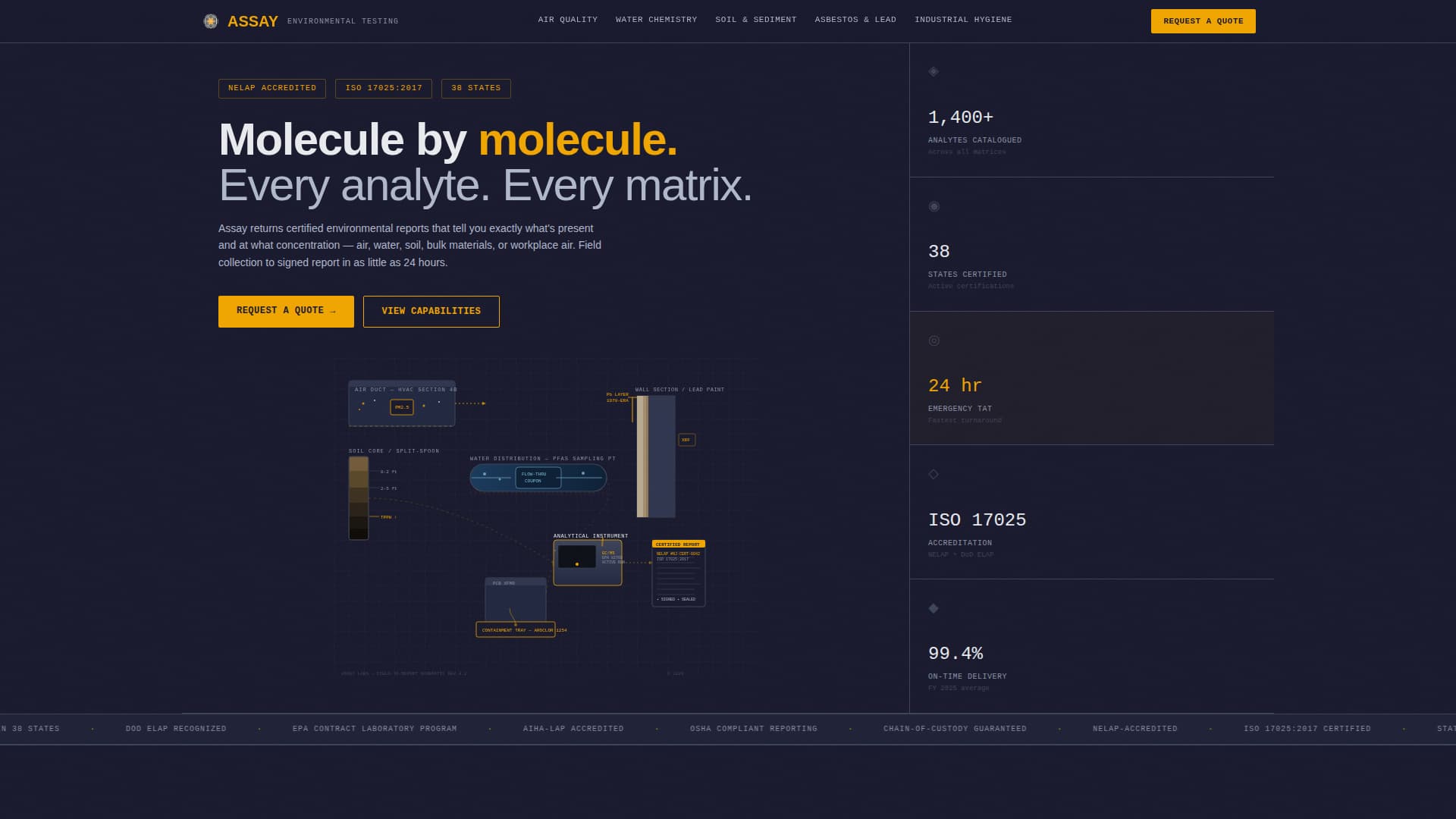Select AIR QUALITY in the navigation
Viewport: 1456px width, 819px height.
tap(567, 20)
